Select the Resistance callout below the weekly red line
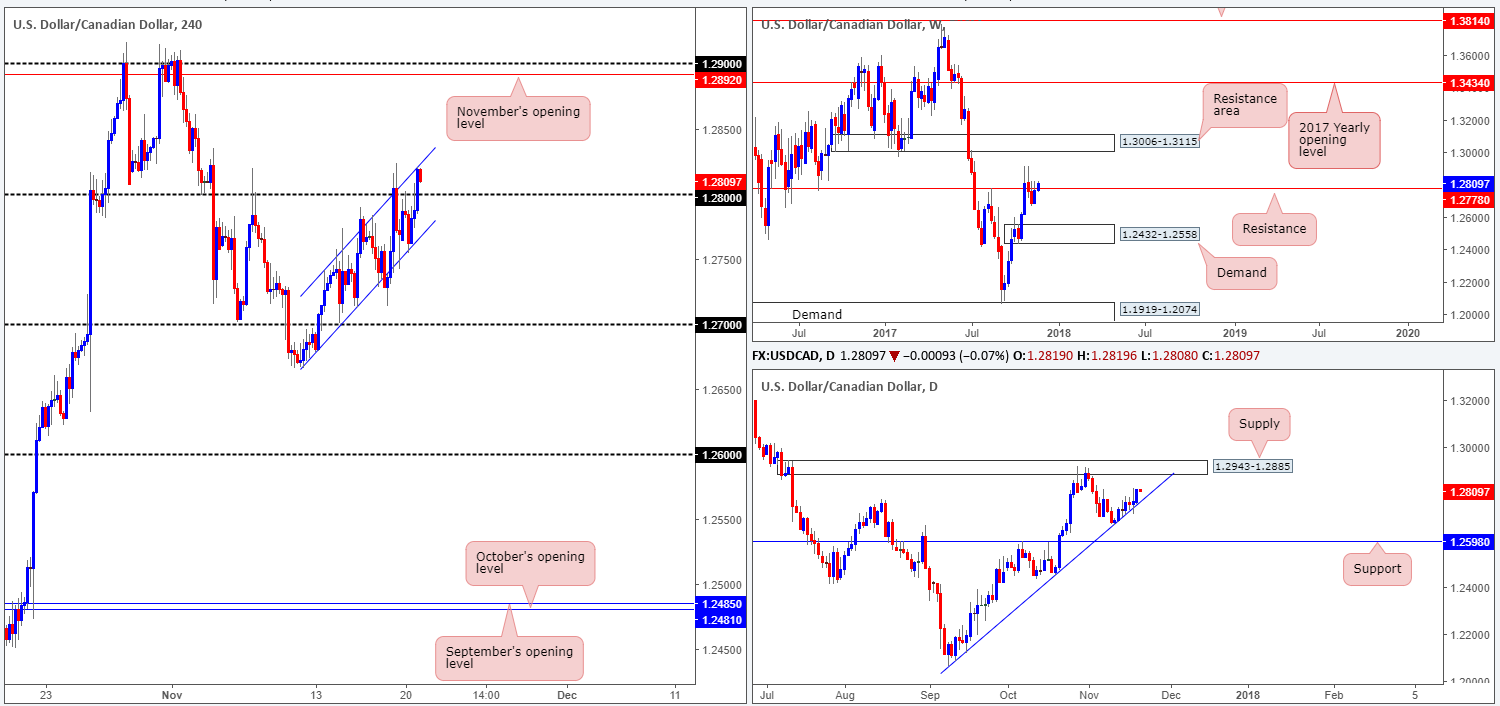 1274,229
